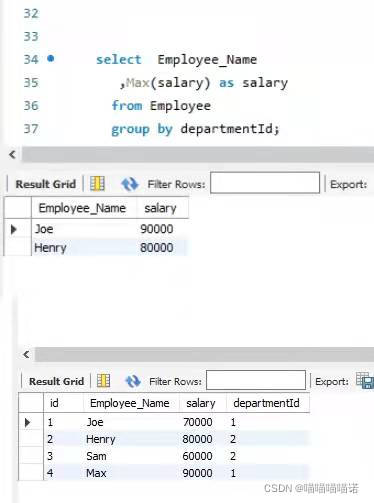This screenshot has height=503, width=374.
Task: Click the select keyword on line 34
Action: coord(119,60)
